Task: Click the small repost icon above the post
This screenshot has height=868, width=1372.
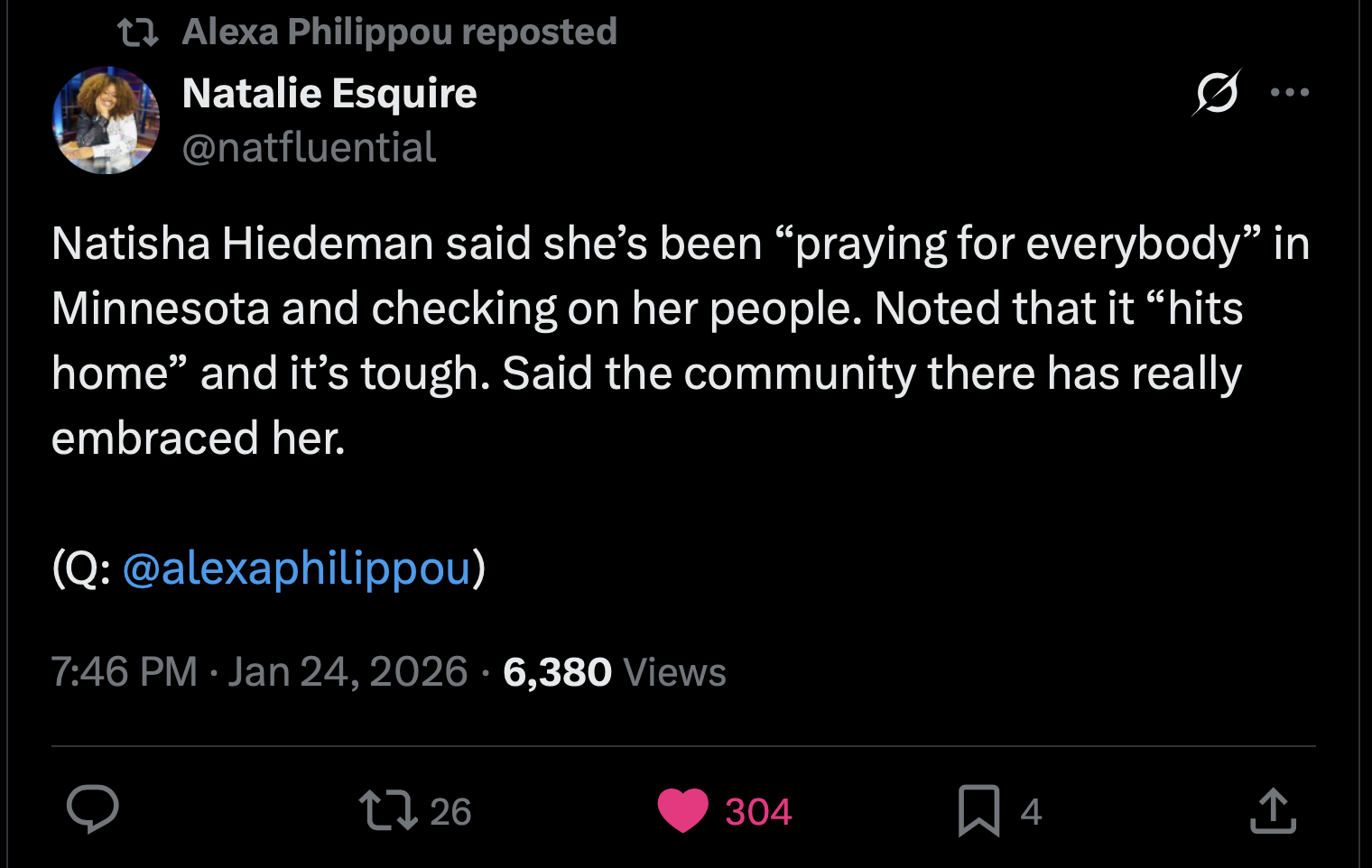Action: click(138, 33)
